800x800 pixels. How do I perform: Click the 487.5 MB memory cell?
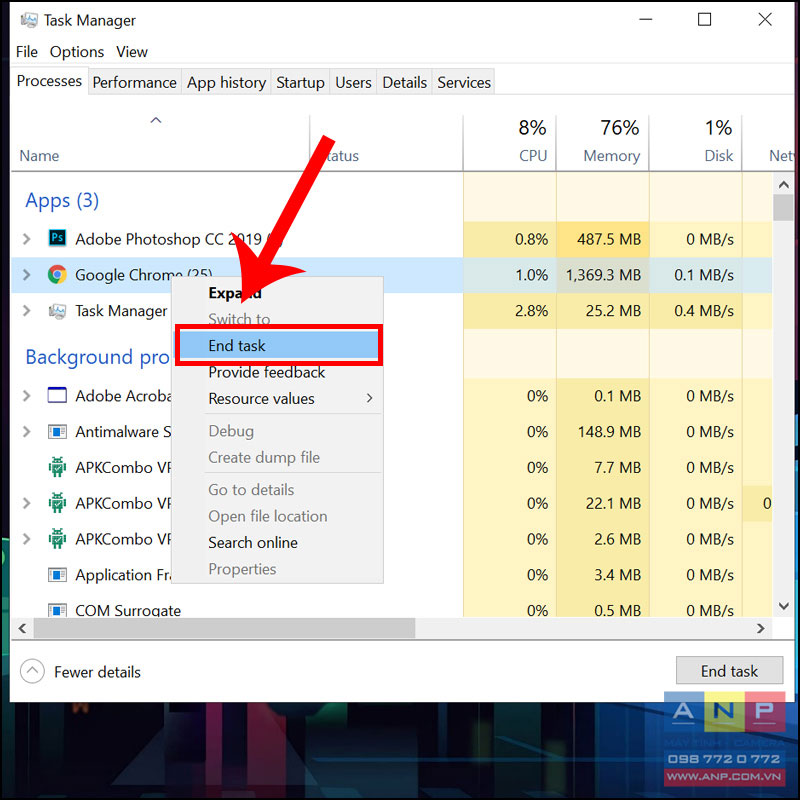point(603,239)
